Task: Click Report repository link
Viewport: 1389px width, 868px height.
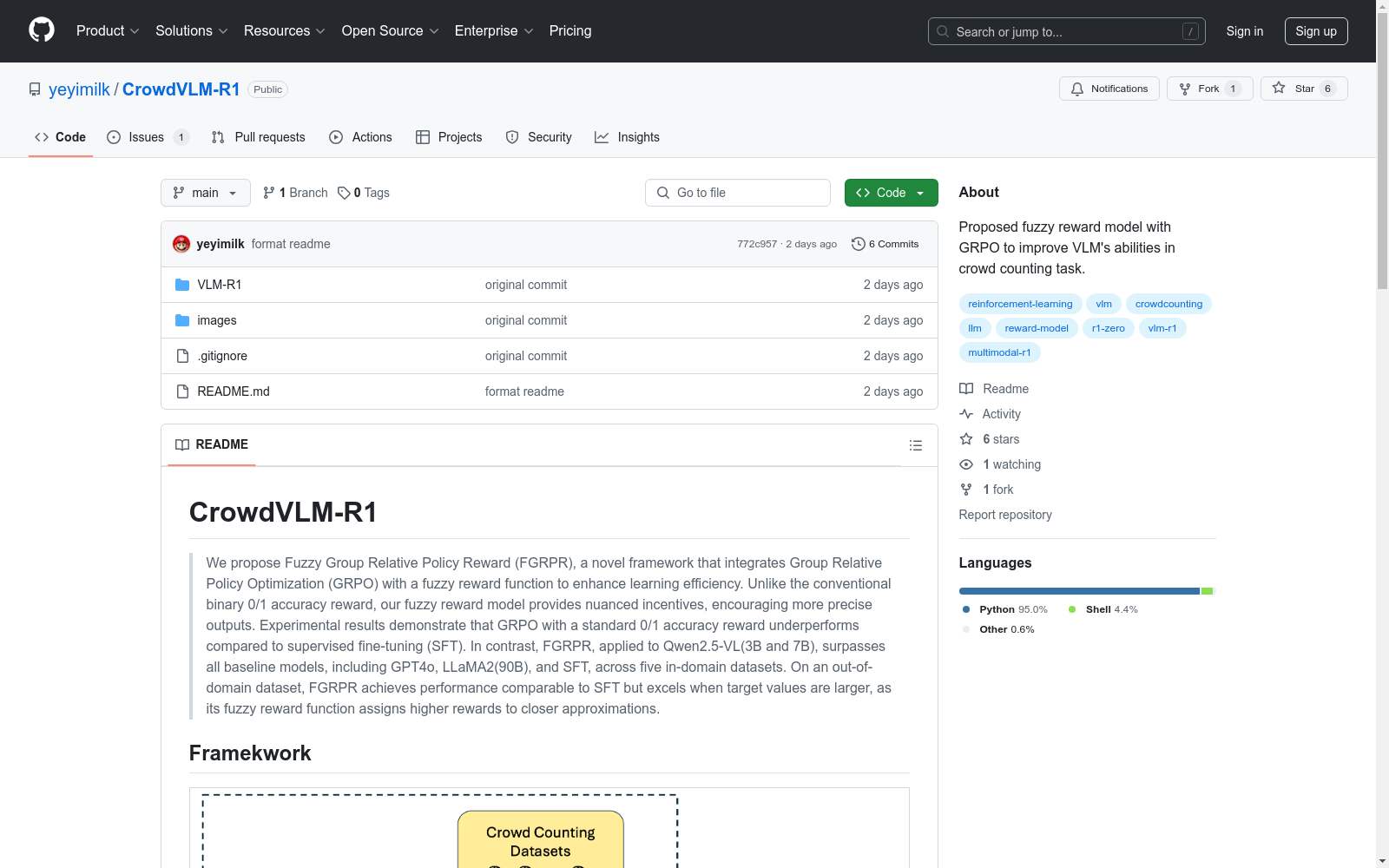Action: click(x=1005, y=515)
